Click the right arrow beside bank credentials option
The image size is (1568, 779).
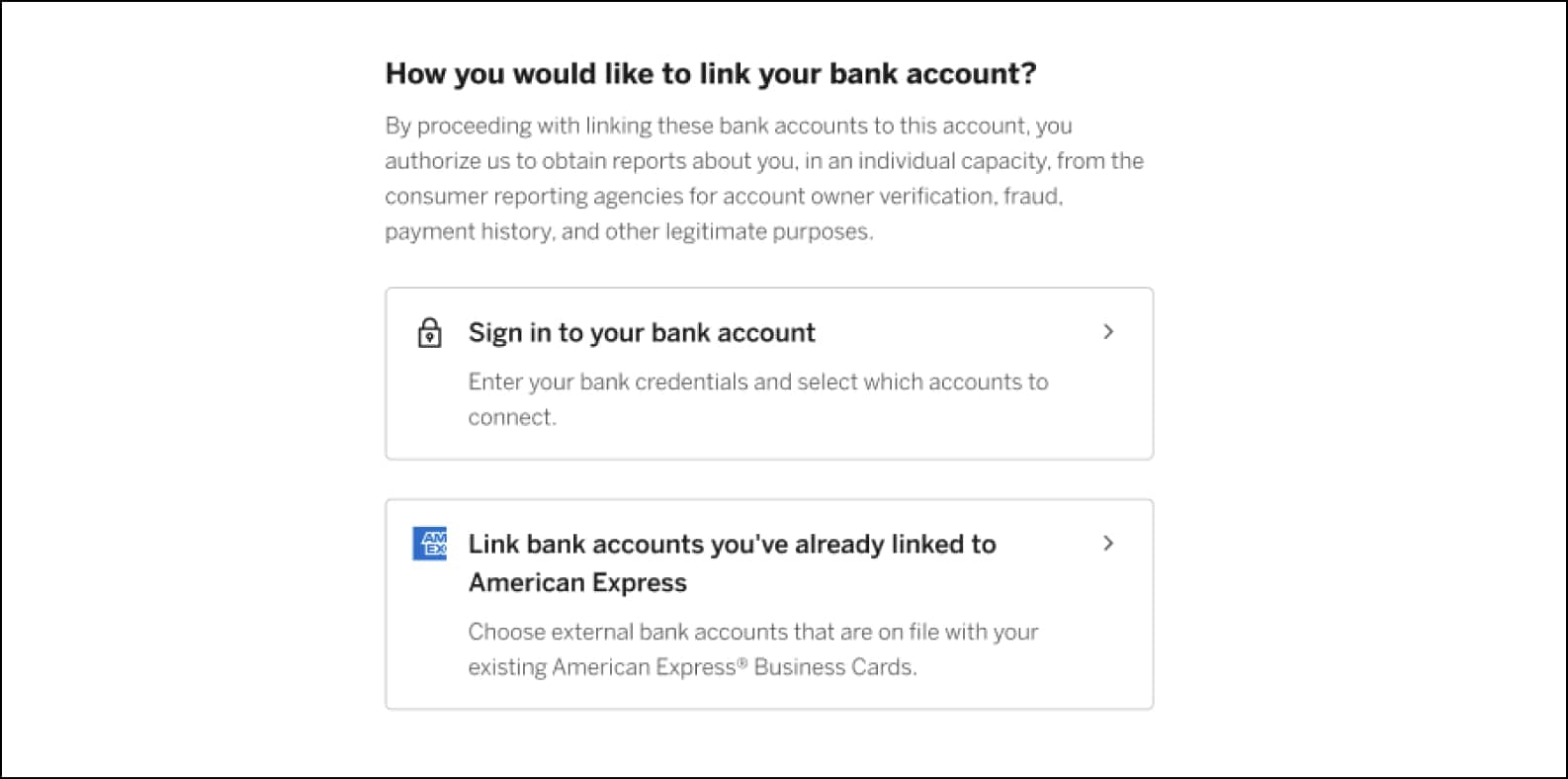tap(1108, 332)
